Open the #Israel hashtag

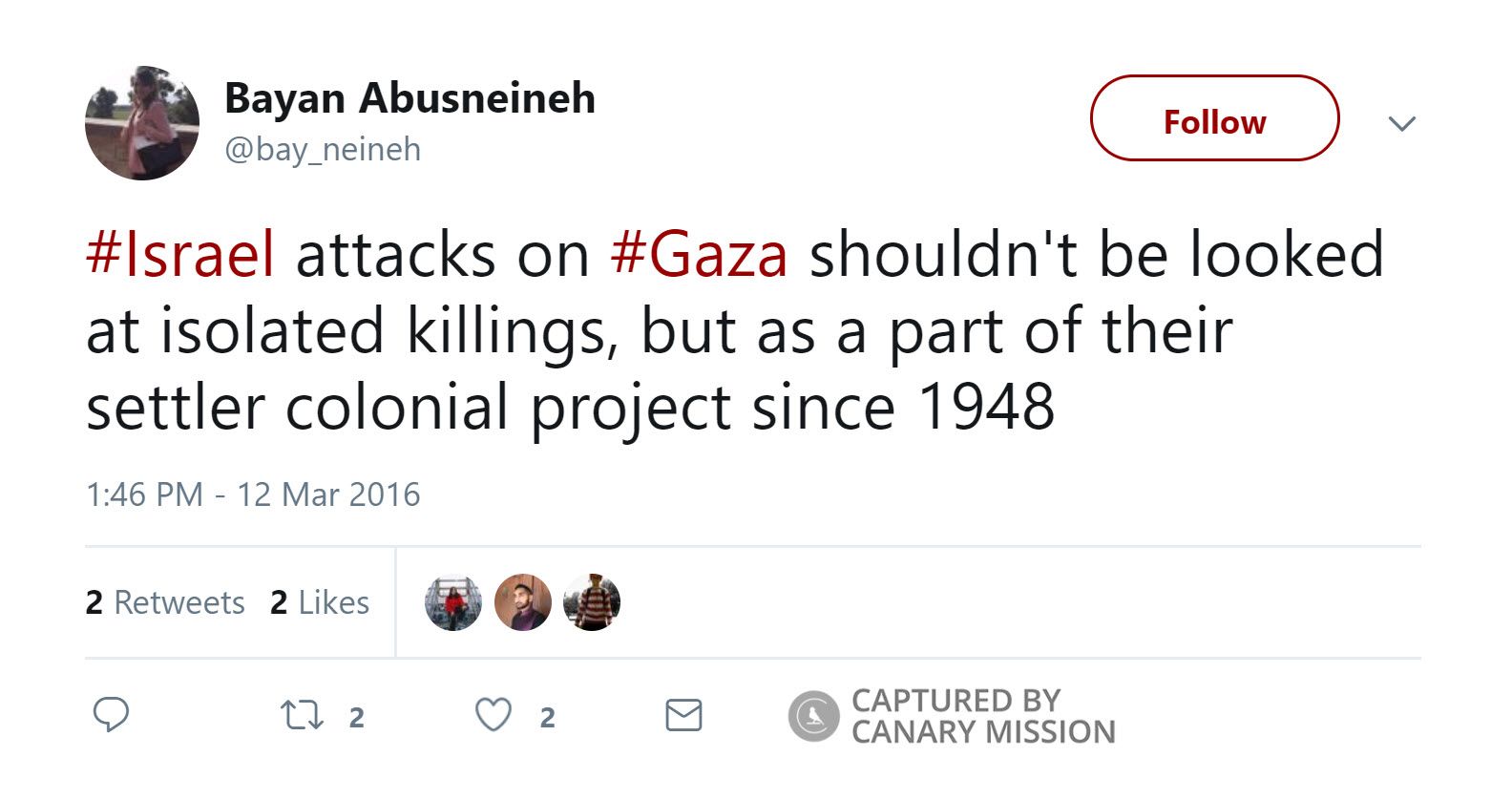click(x=180, y=254)
